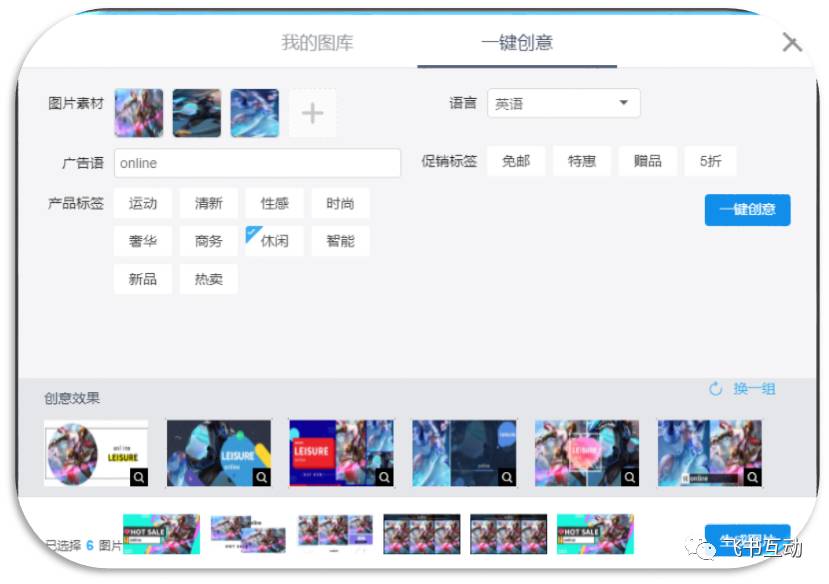Viewport: 829px width, 584px height.
Task: Toggle 时尚 product tag
Action: (x=340, y=203)
